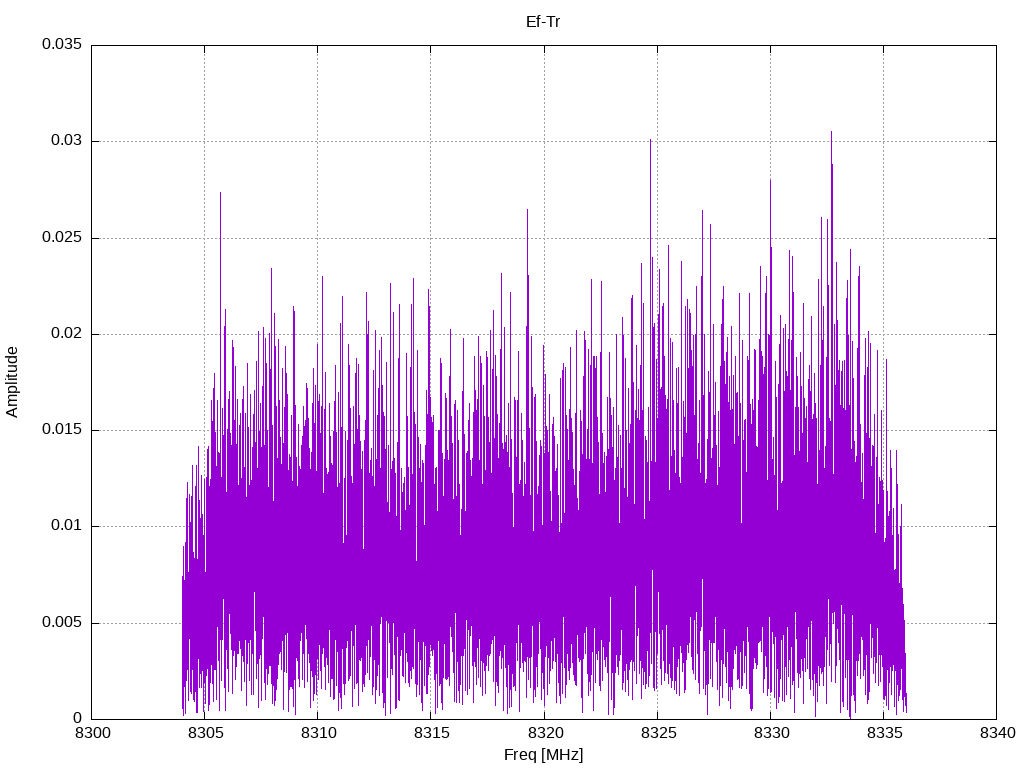Click the y-axis tick label 0.005
Screen dimensions: 1024x768
click(62, 622)
